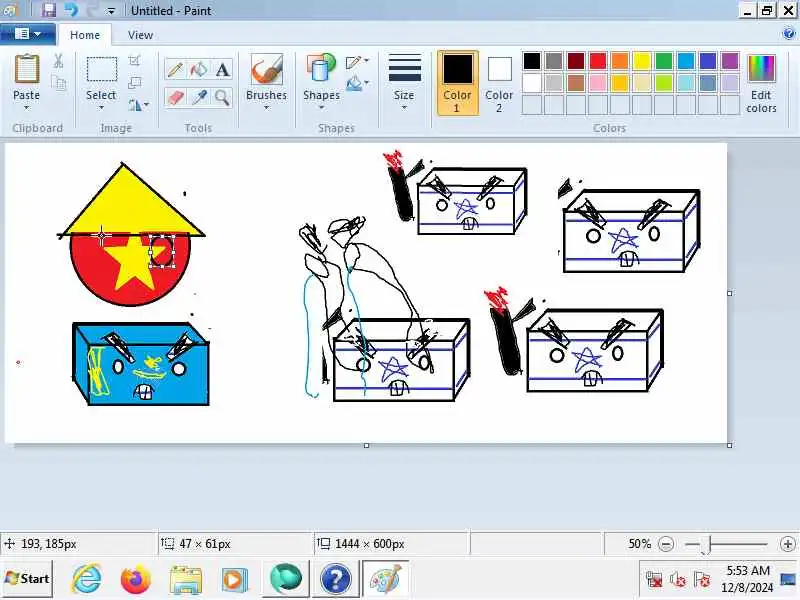Viewport: 800px width, 600px height.
Task: Click the shape Fill icon
Action: tap(354, 83)
